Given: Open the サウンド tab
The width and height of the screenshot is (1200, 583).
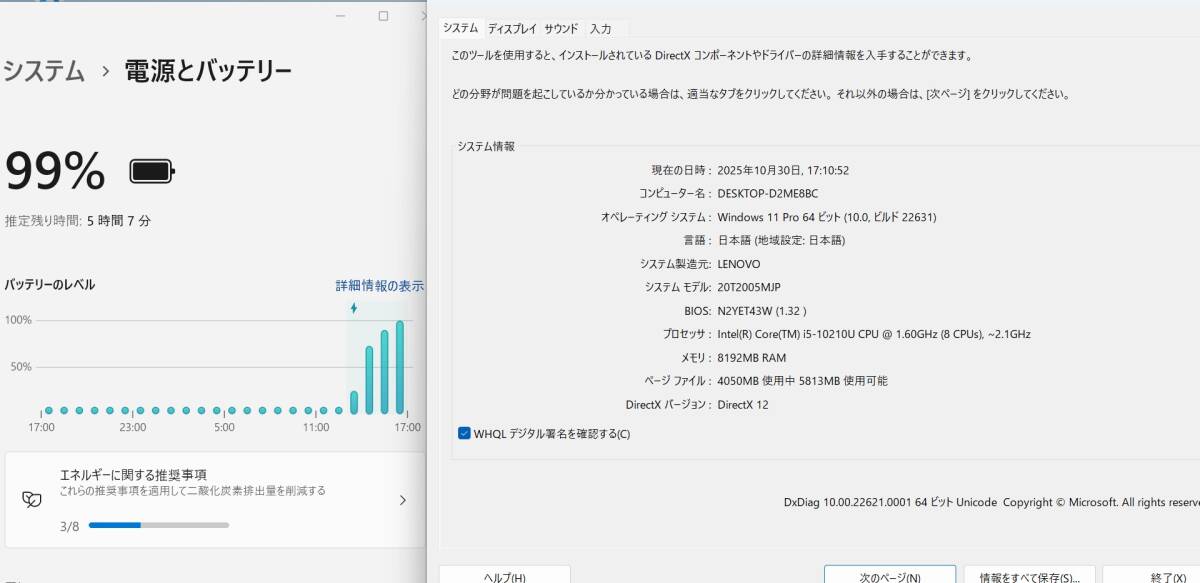Looking at the screenshot, I should 560,28.
